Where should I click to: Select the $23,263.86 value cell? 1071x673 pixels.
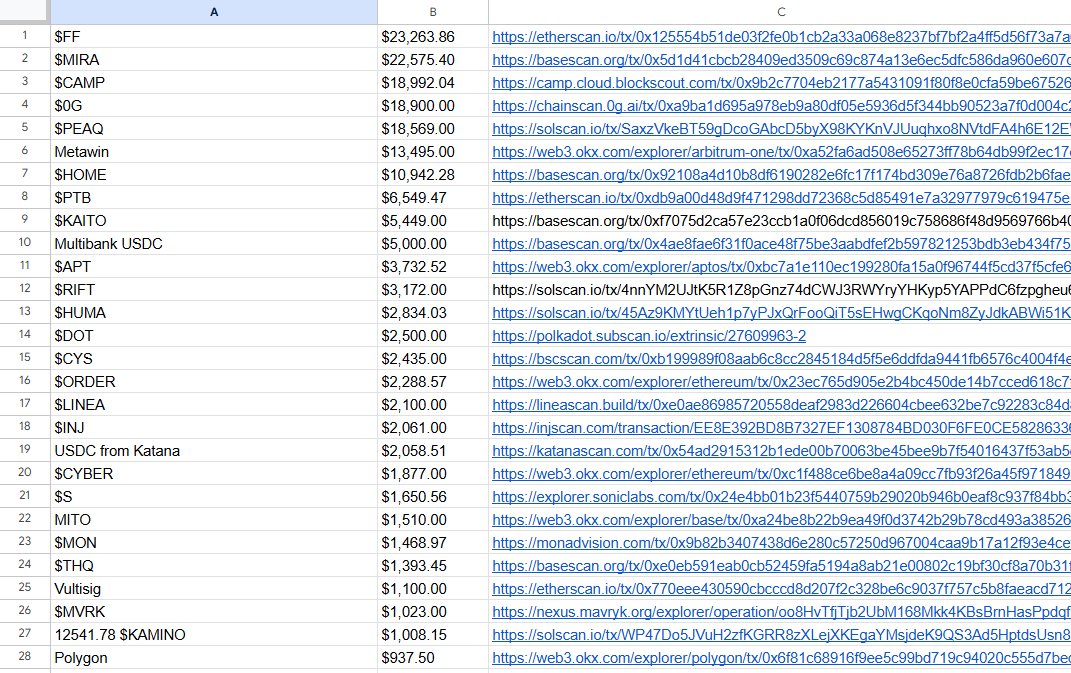tap(433, 37)
